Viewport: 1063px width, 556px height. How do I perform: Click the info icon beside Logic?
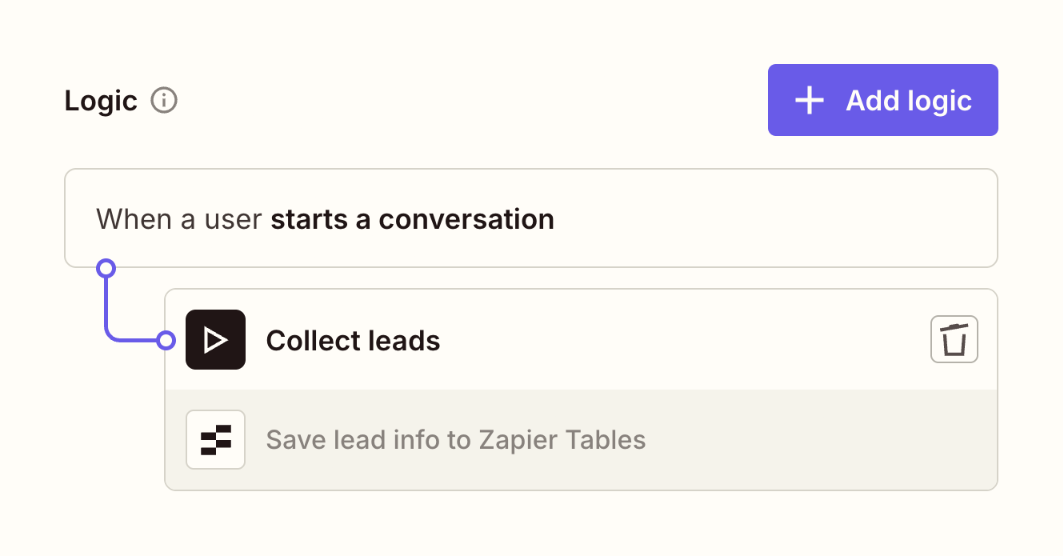click(164, 101)
